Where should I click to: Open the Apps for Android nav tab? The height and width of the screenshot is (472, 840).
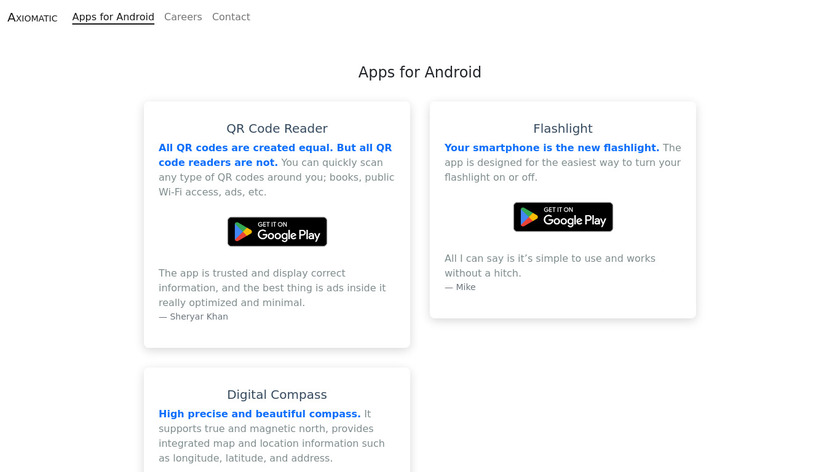113,17
